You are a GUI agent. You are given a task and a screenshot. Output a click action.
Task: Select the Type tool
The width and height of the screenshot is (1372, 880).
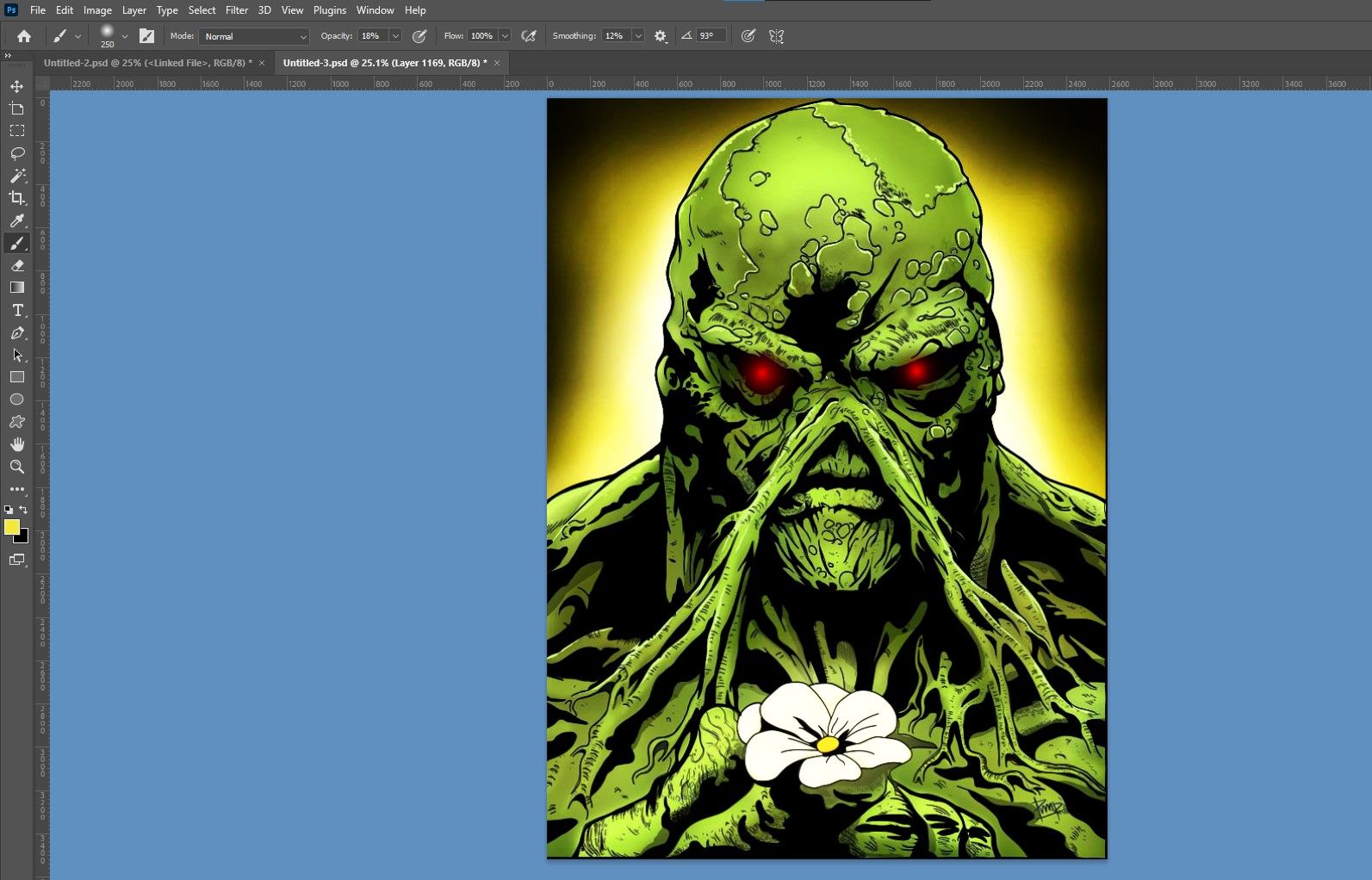16,310
